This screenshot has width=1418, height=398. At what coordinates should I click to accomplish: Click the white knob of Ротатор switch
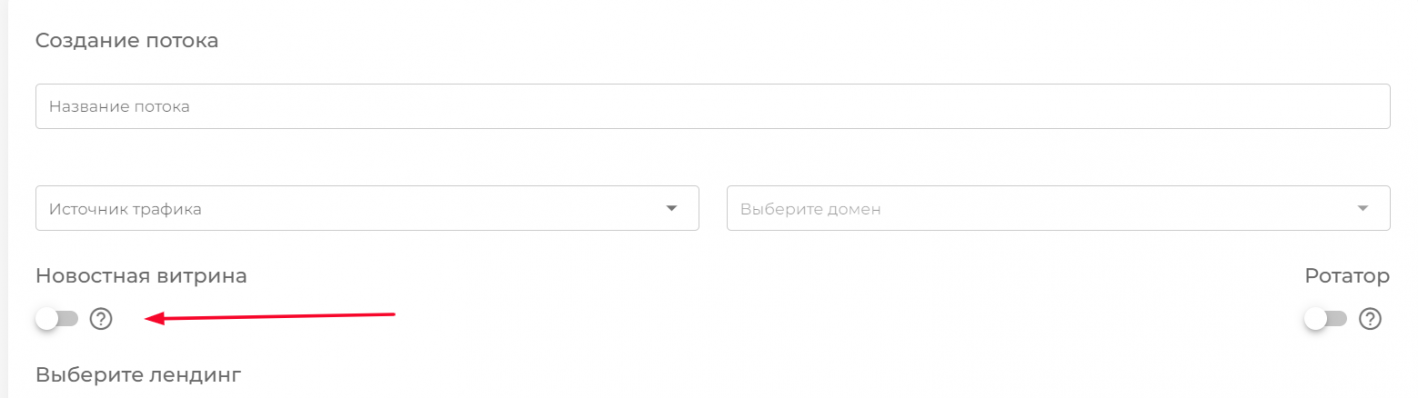click(x=1317, y=319)
